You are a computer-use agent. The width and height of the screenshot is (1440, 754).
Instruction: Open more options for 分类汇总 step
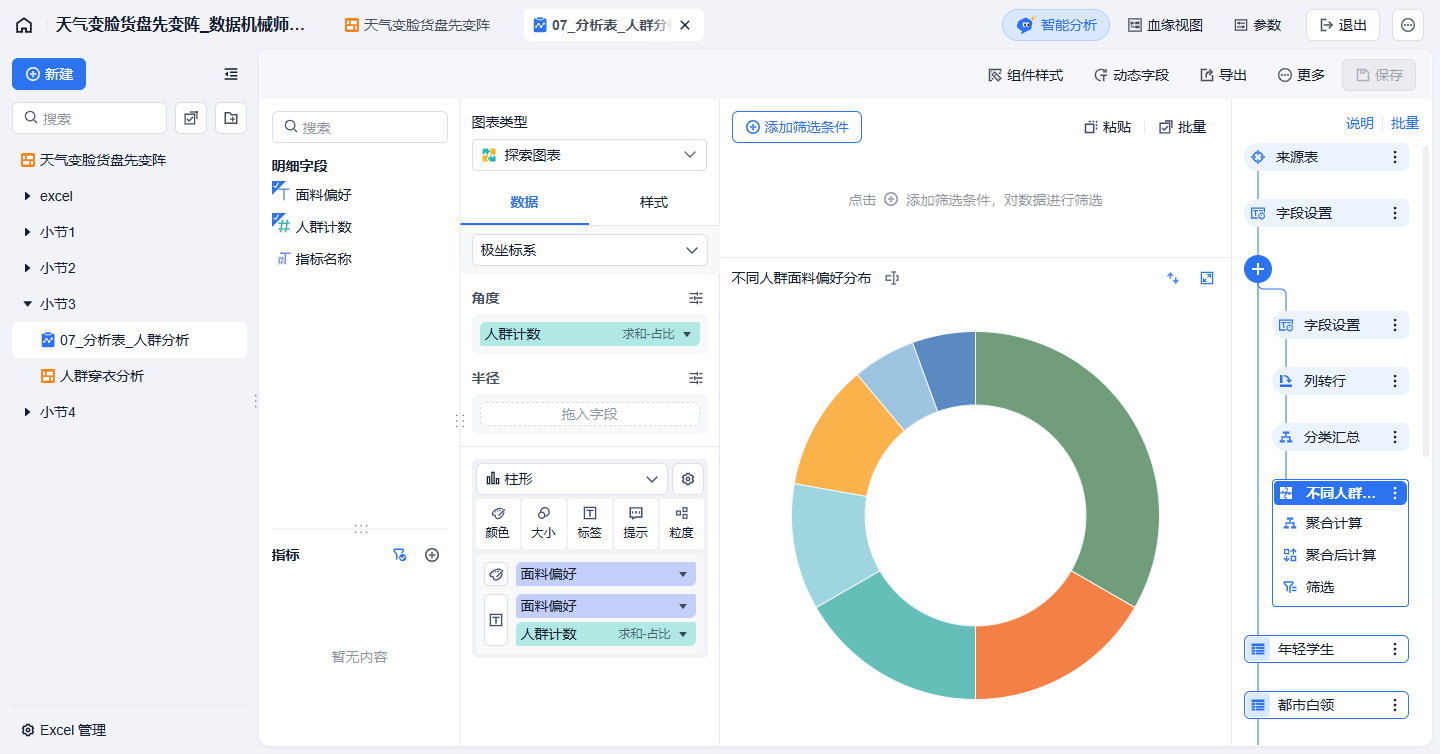point(1395,437)
